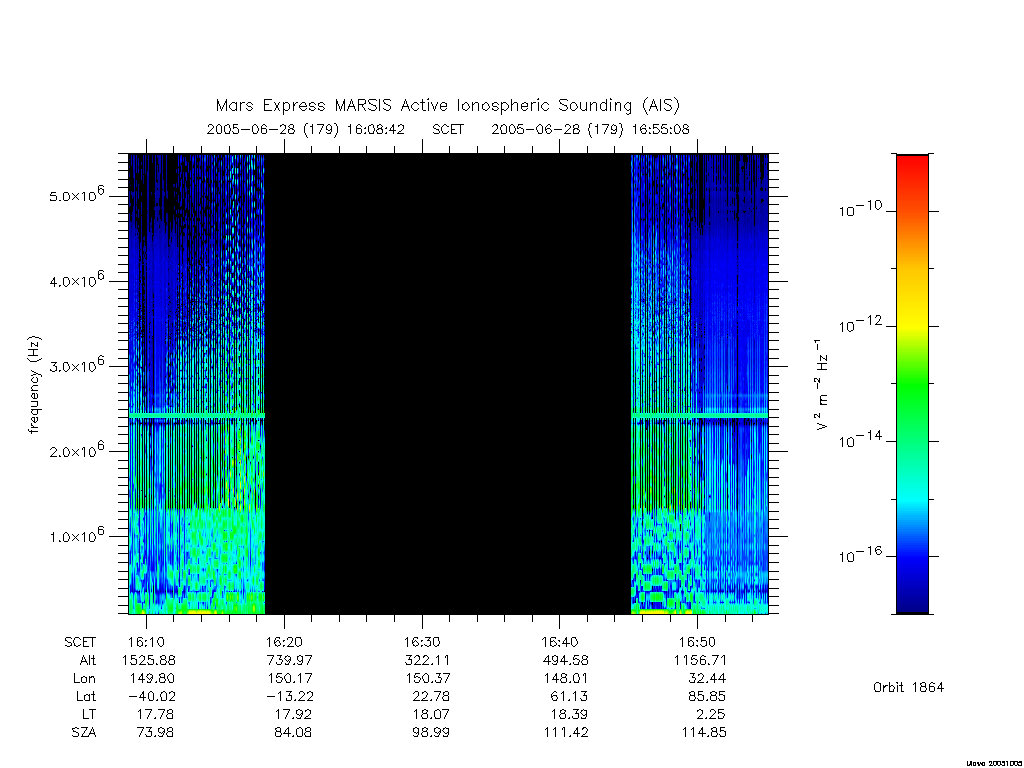This screenshot has width=1024, height=768.
Task: Click the 4.0×10⁶ frequency tick label
Action: pos(76,280)
